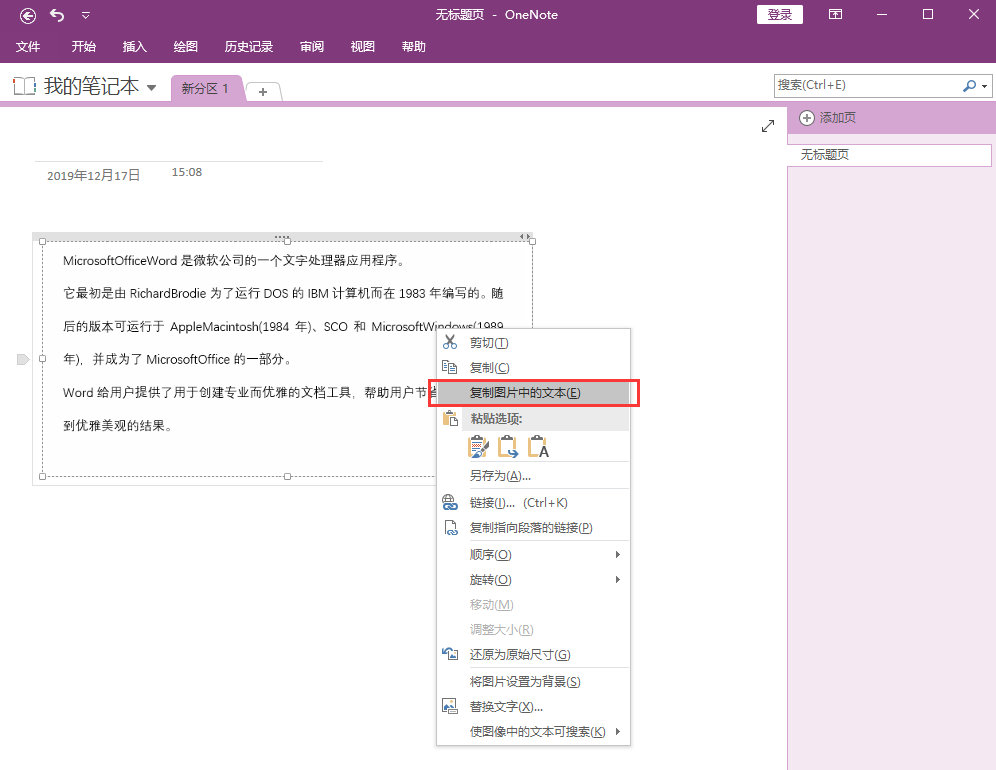Expand 使图像中的文本可搜索(K) submenu
Image resolution: width=996 pixels, height=770 pixels.
pyautogui.click(x=534, y=732)
